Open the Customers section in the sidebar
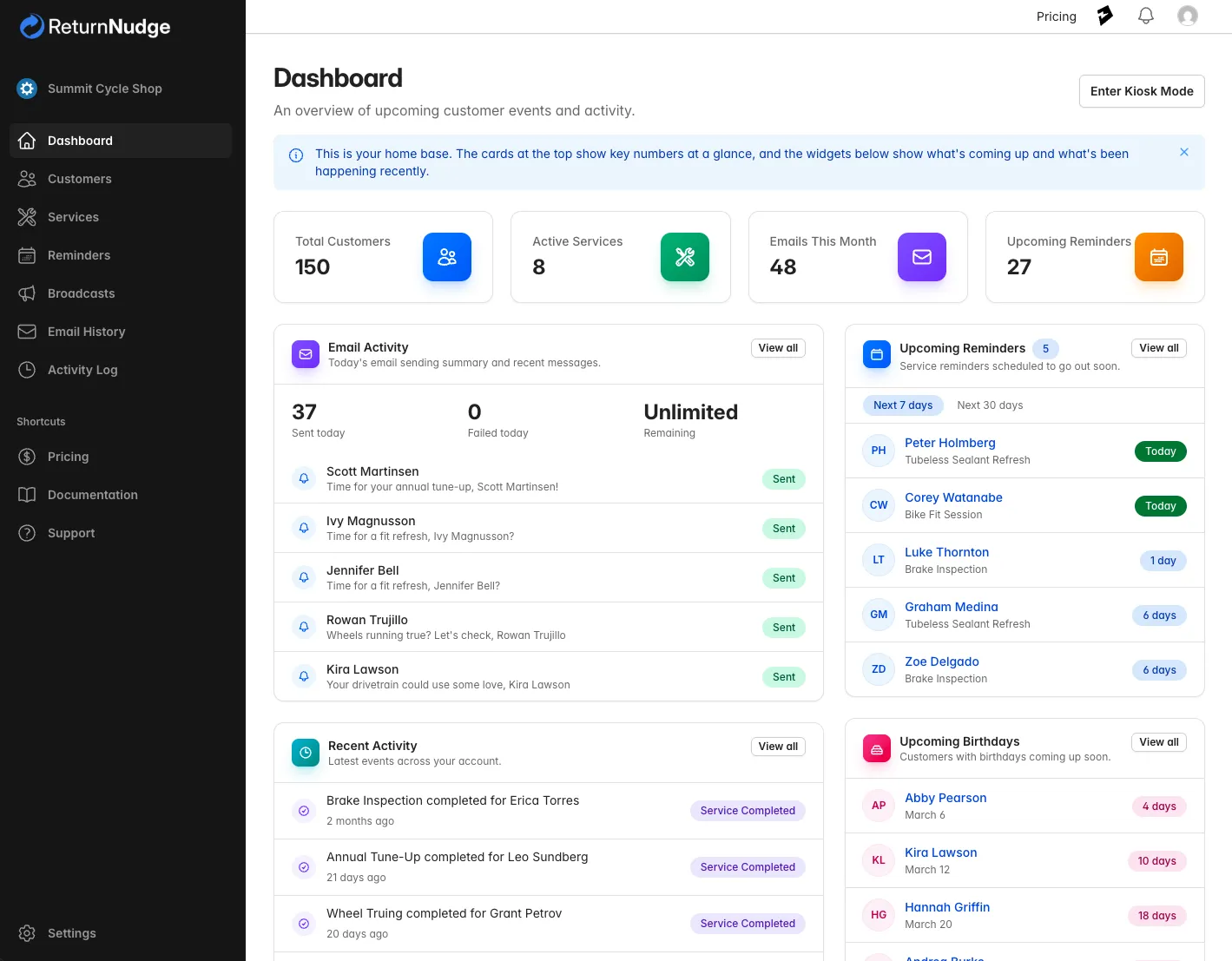 pyautogui.click(x=79, y=179)
